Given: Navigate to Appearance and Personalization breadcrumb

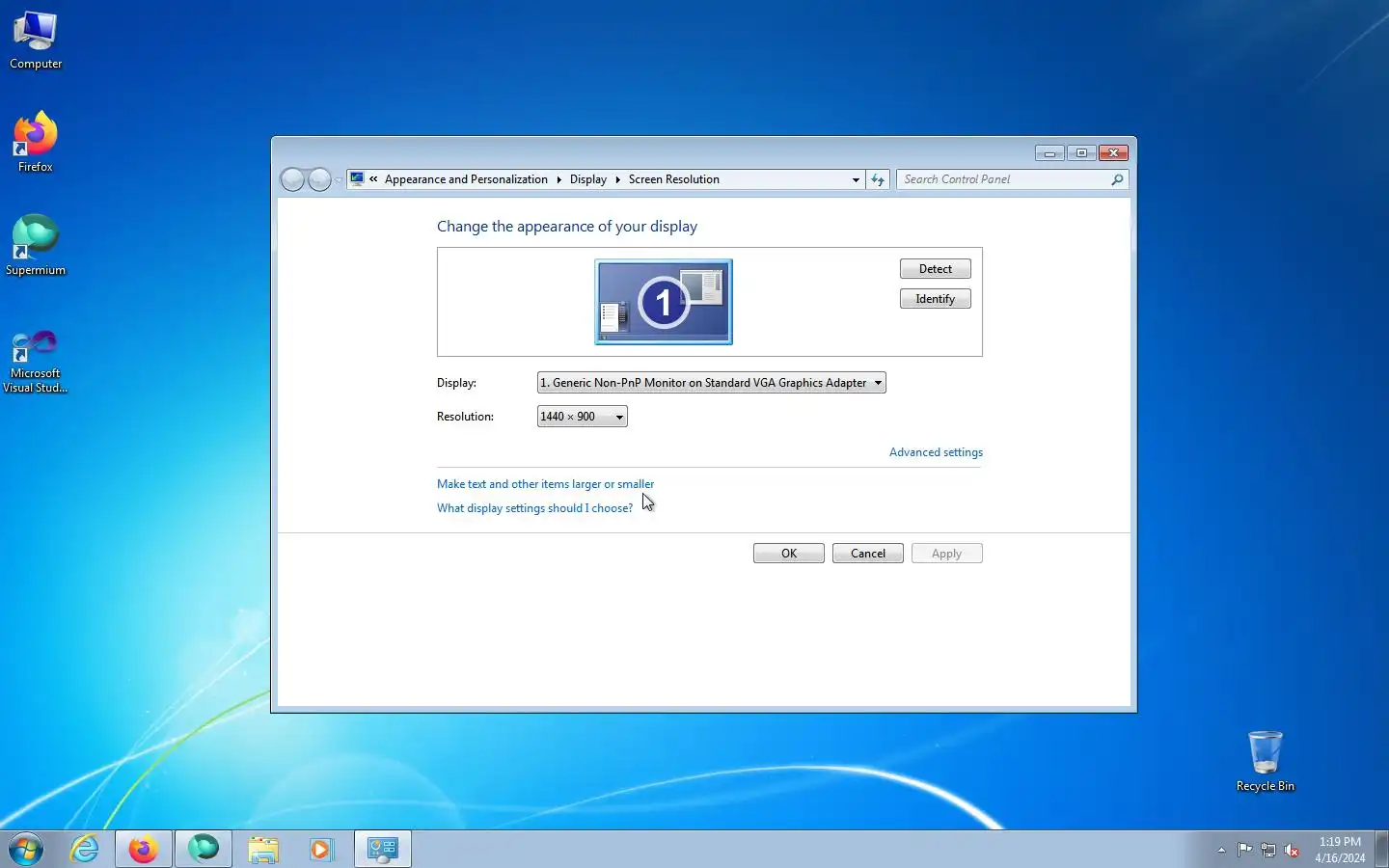Looking at the screenshot, I should (466, 179).
